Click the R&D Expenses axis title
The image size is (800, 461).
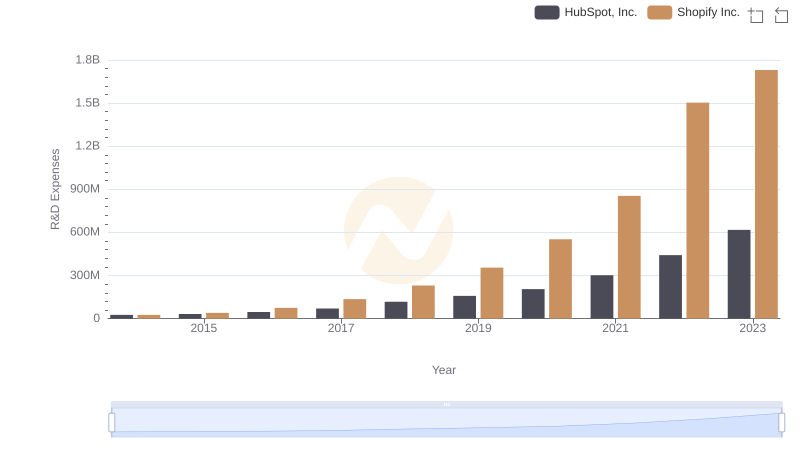coord(55,189)
